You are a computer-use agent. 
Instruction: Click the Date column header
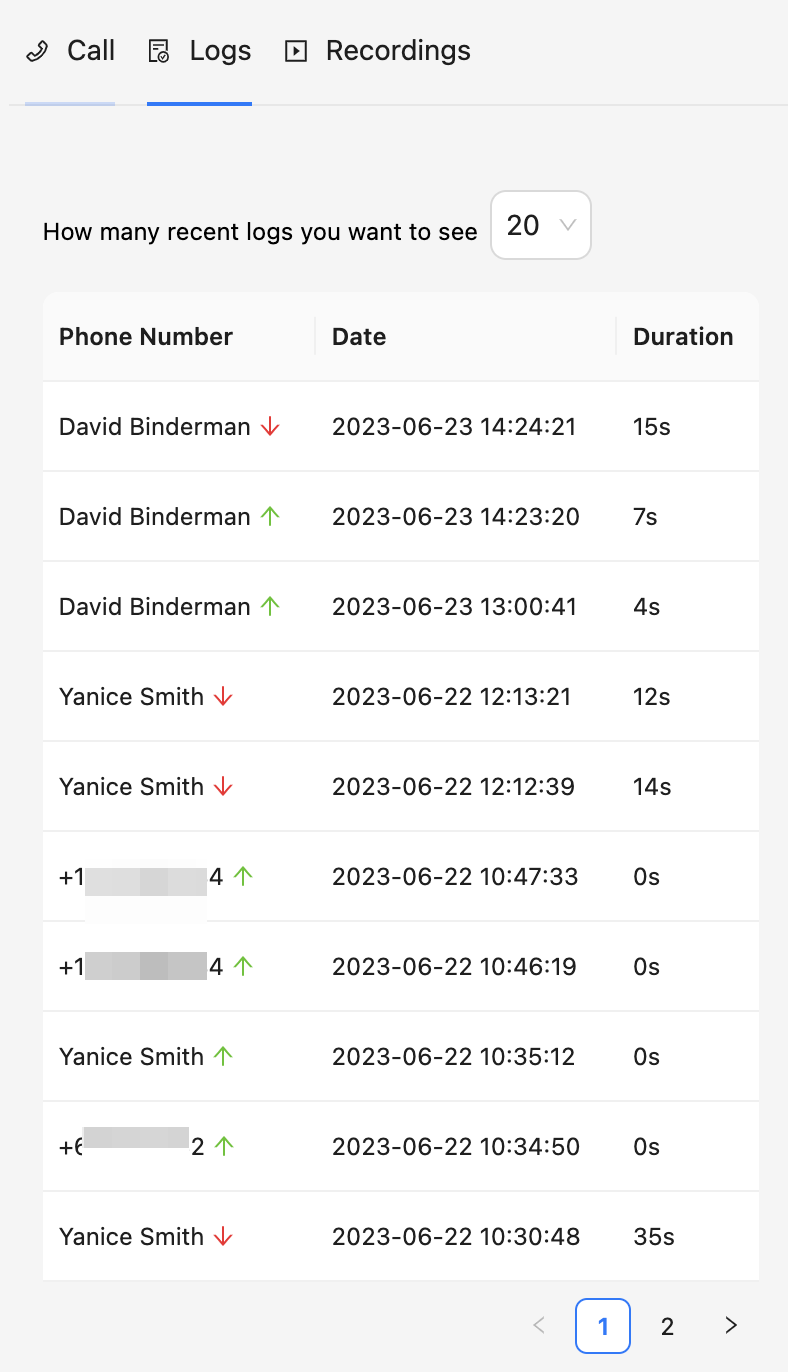(359, 337)
